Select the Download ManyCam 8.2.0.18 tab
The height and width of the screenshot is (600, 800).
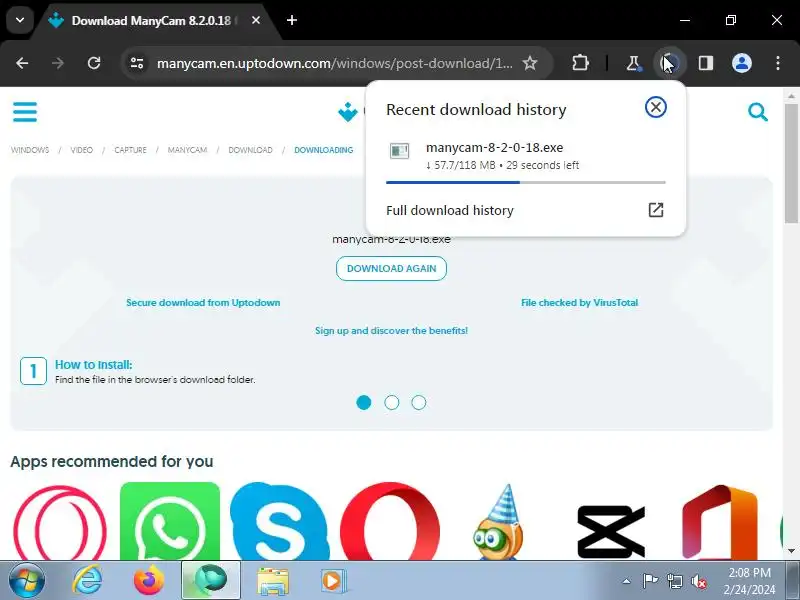[153, 20]
